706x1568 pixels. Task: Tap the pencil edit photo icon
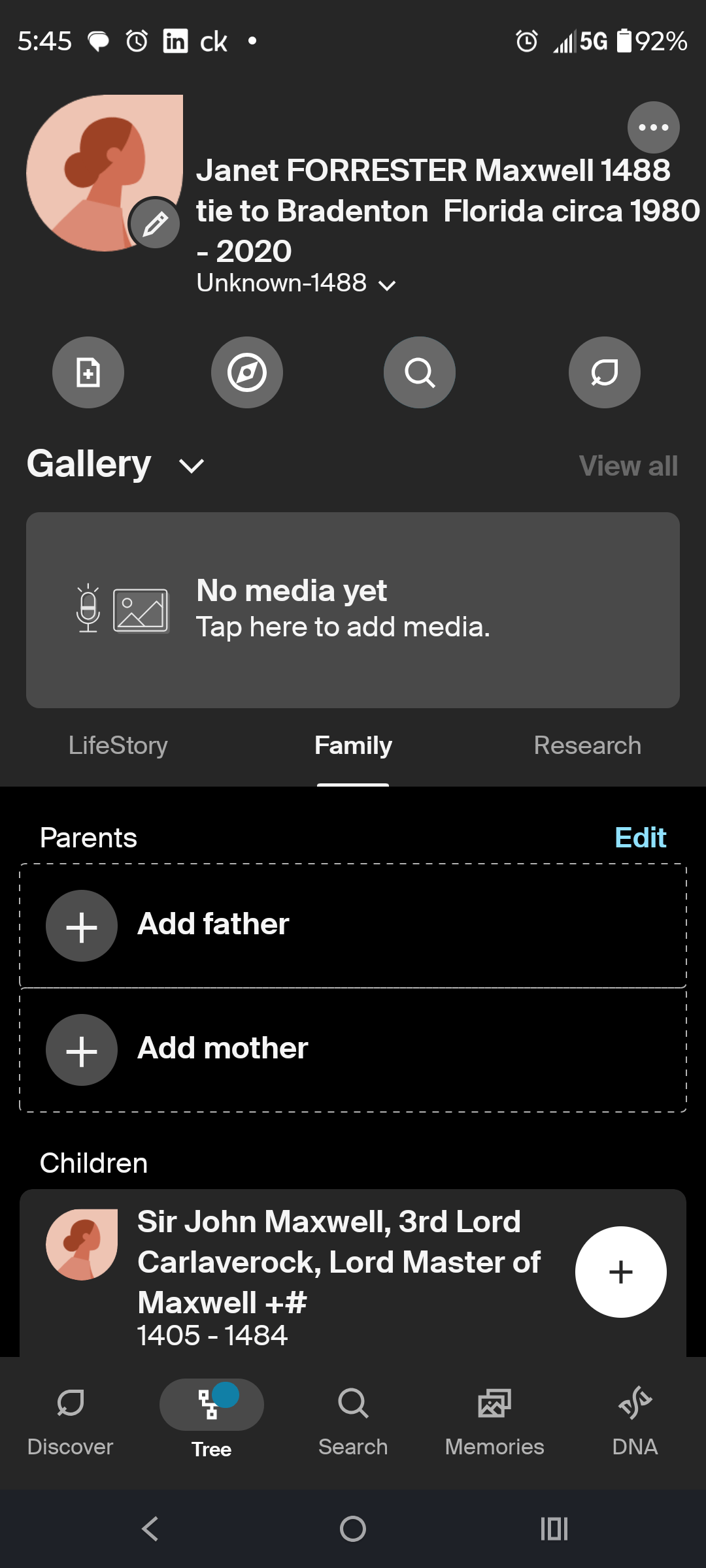click(x=155, y=224)
